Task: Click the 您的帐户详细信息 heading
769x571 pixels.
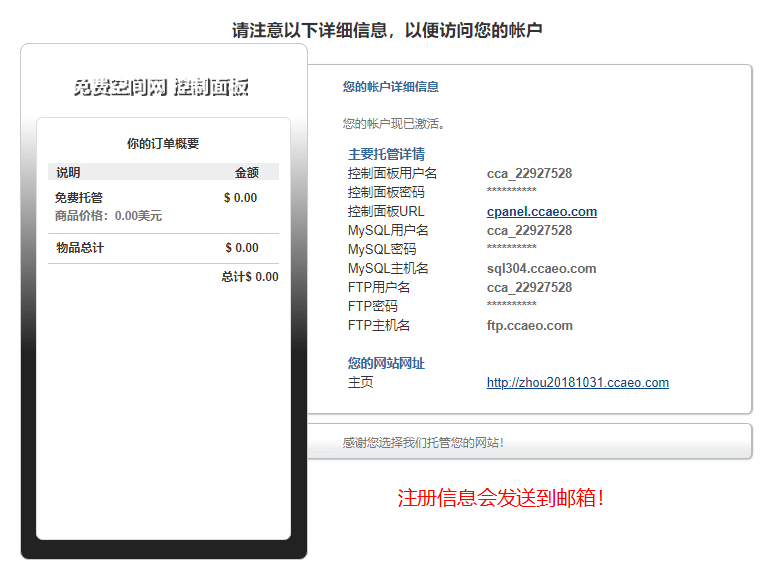Action: 390,88
